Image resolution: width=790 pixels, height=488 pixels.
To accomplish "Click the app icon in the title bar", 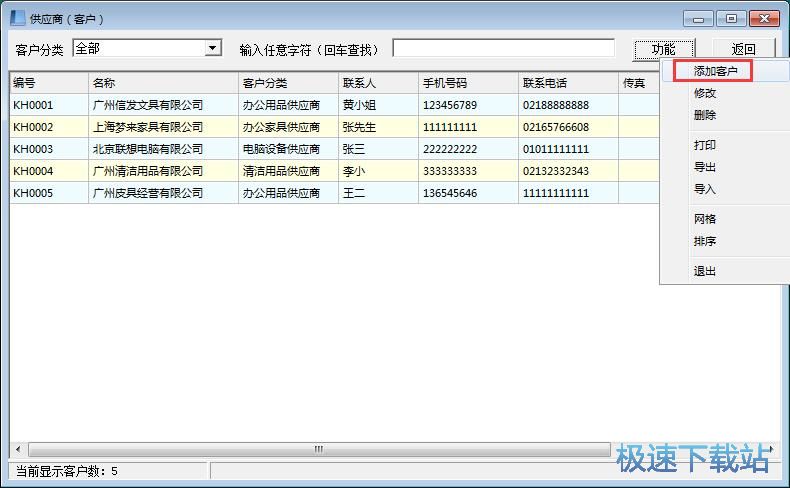I will point(18,18).
